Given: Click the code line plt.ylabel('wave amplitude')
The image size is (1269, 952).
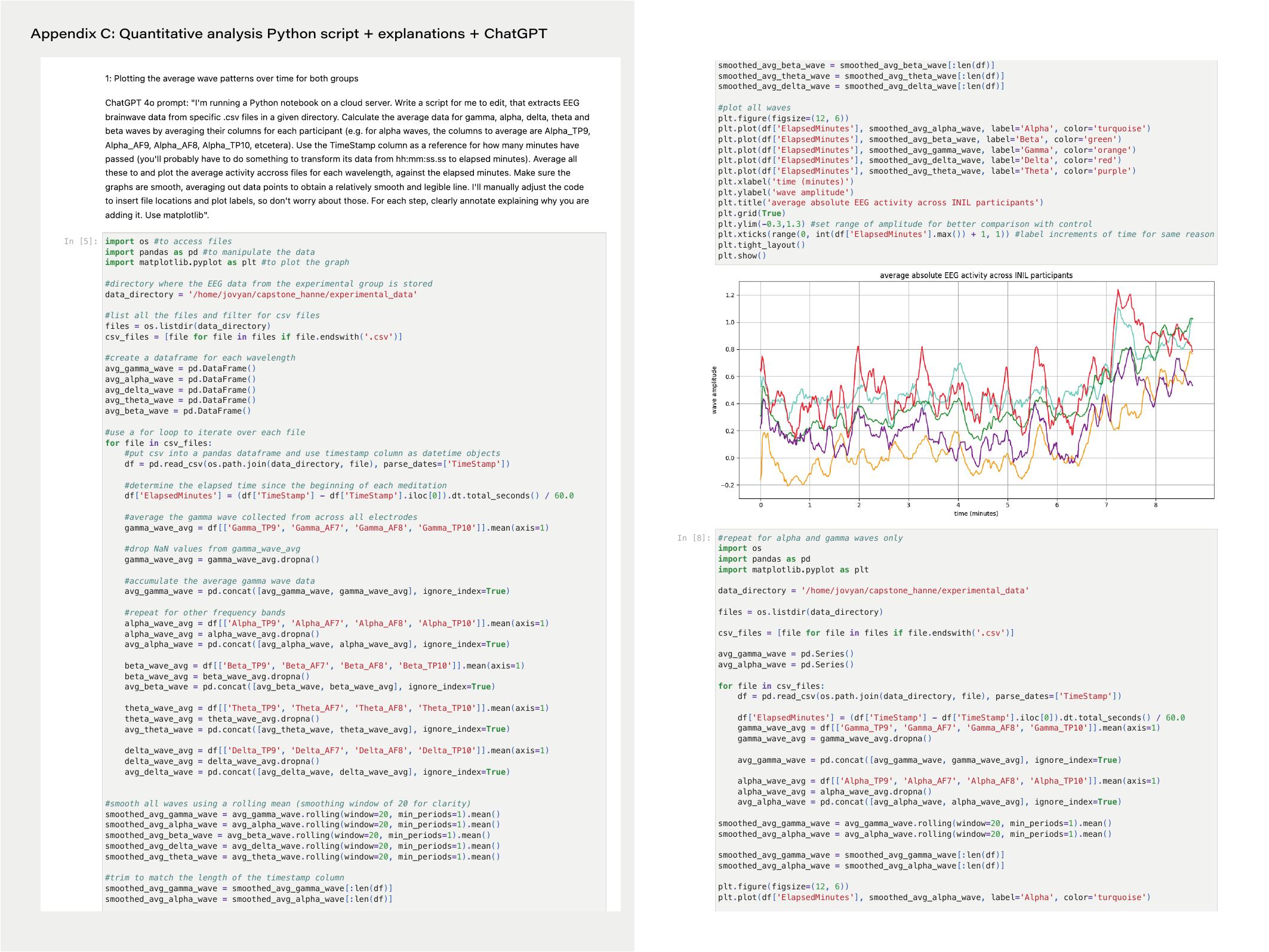Looking at the screenshot, I should point(786,192).
